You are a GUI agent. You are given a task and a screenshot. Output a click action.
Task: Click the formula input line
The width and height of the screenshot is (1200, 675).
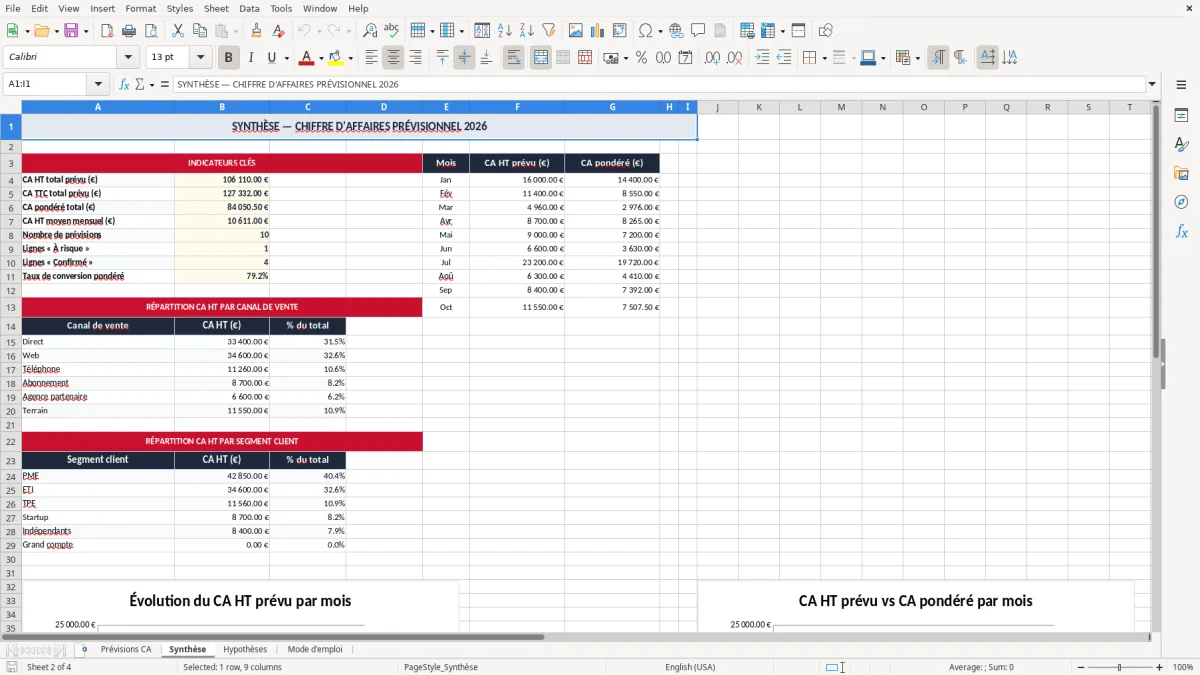pos(659,85)
